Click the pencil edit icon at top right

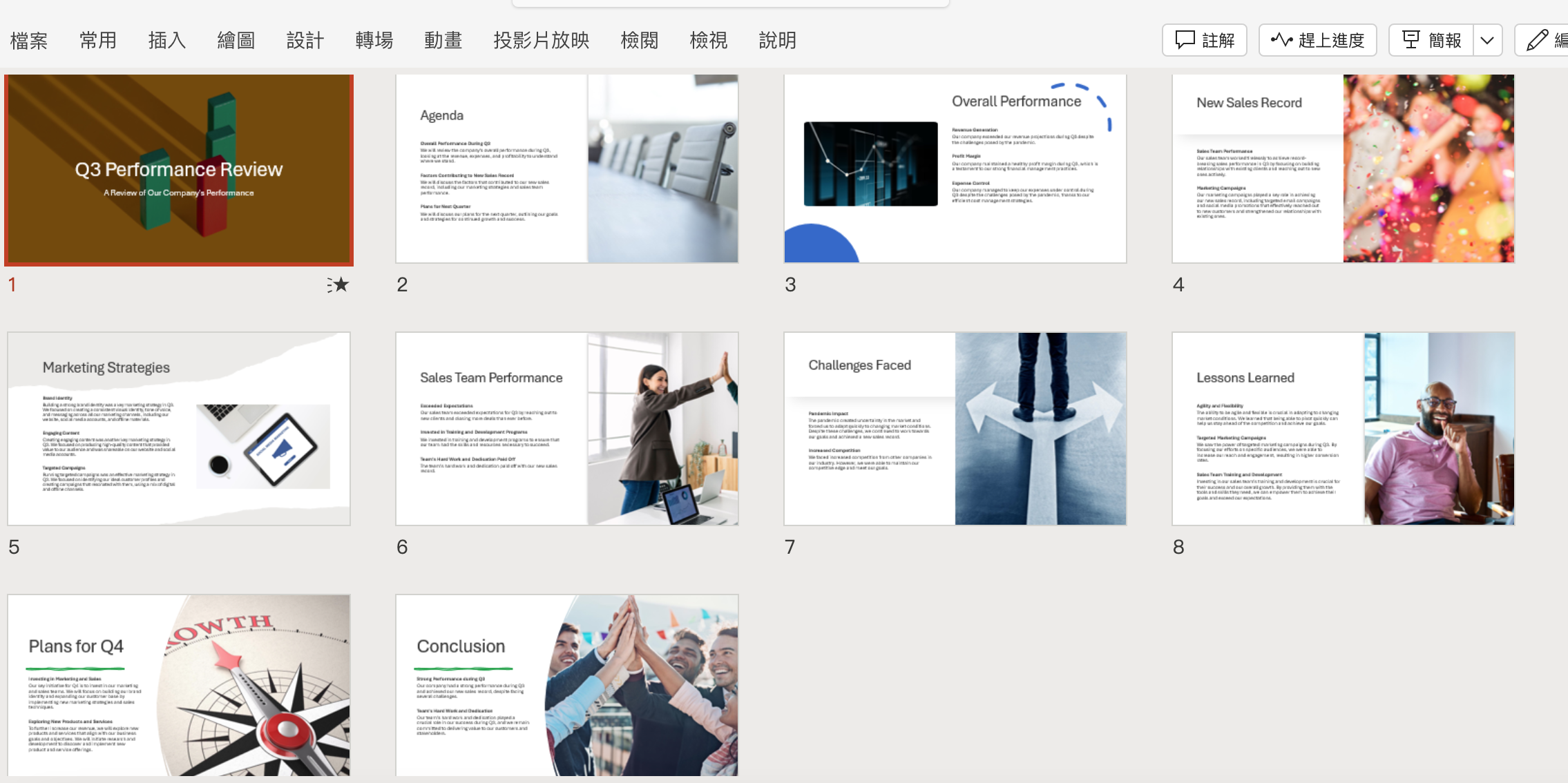click(x=1537, y=40)
